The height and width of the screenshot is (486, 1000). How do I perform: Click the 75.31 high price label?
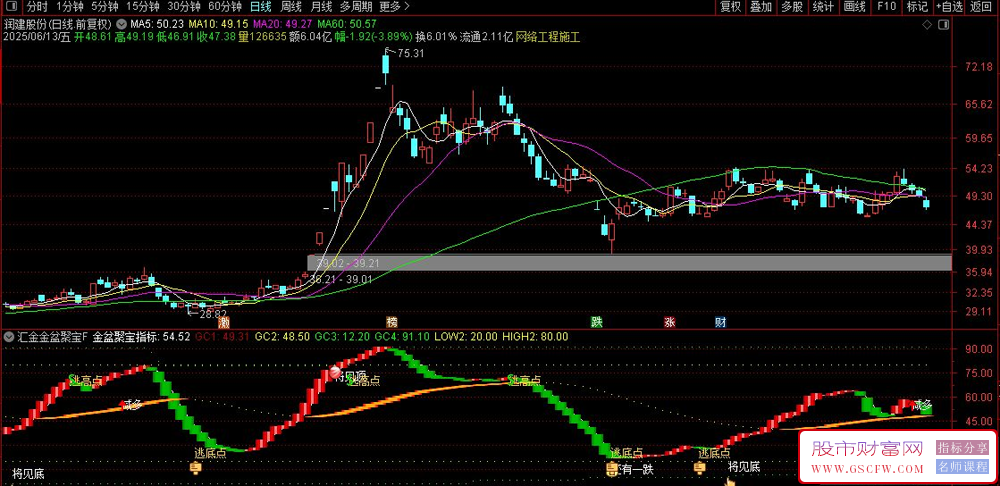tap(410, 54)
